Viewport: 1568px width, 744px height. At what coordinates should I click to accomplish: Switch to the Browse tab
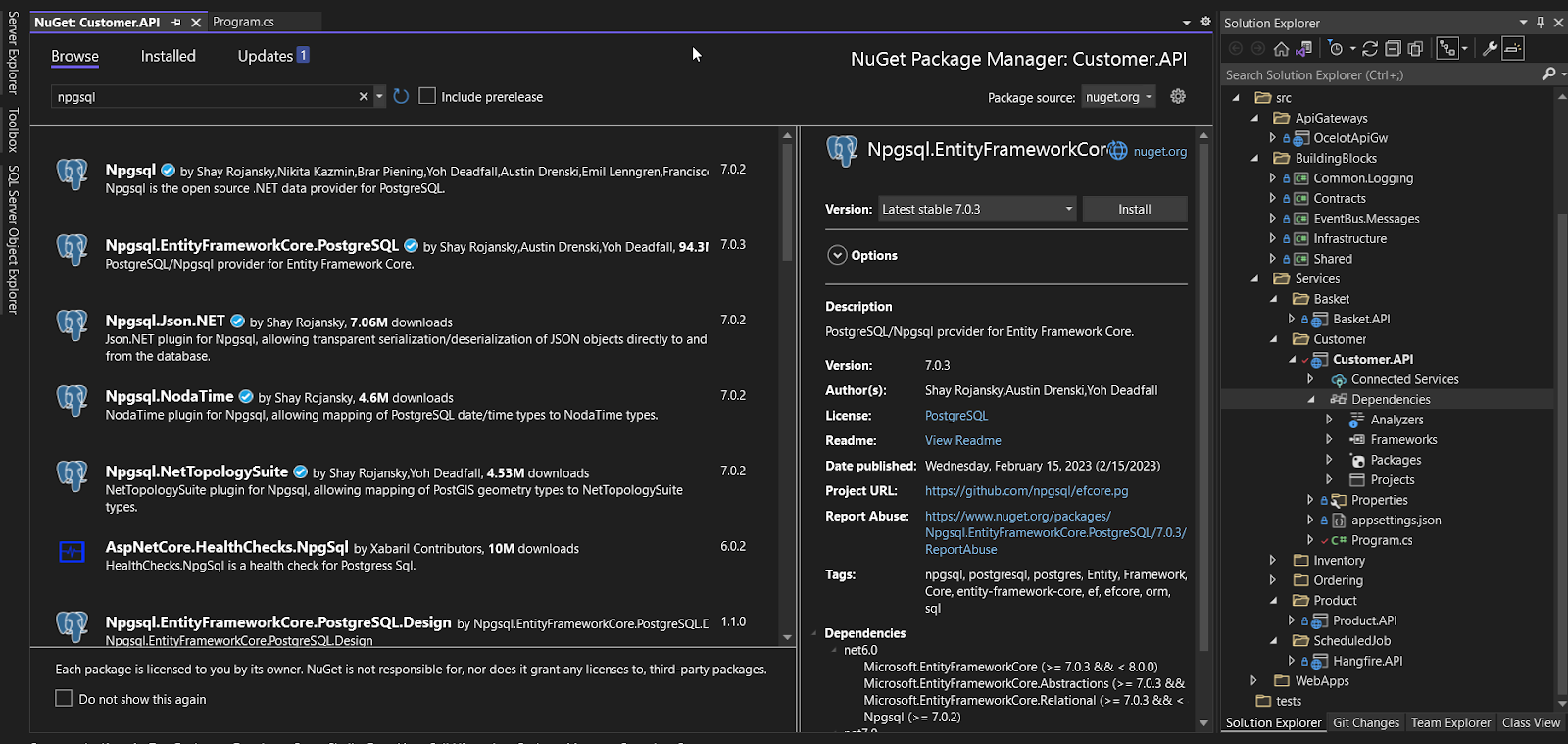74,56
